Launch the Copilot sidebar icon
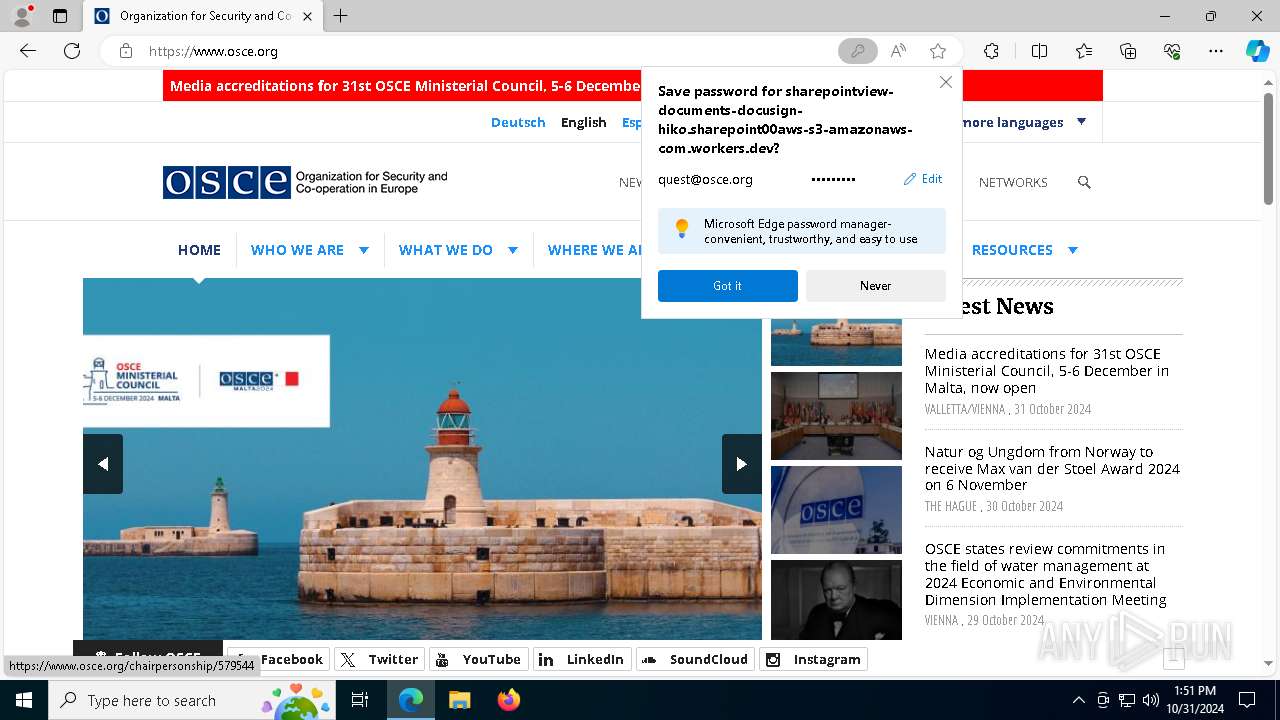This screenshot has width=1280, height=720. tap(1257, 51)
